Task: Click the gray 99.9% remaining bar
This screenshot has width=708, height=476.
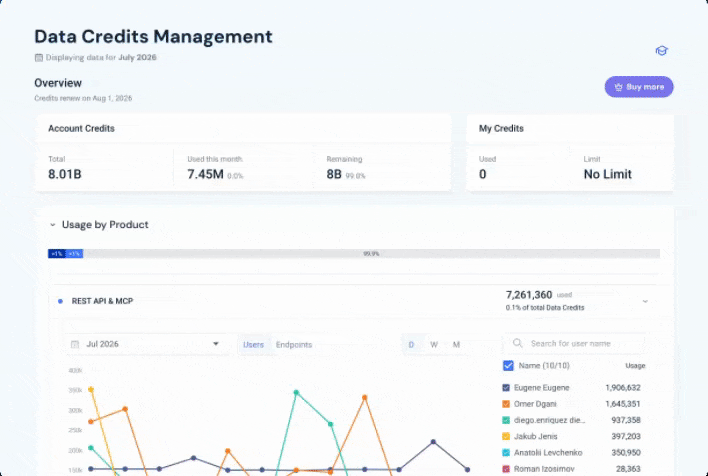Action: tap(371, 254)
